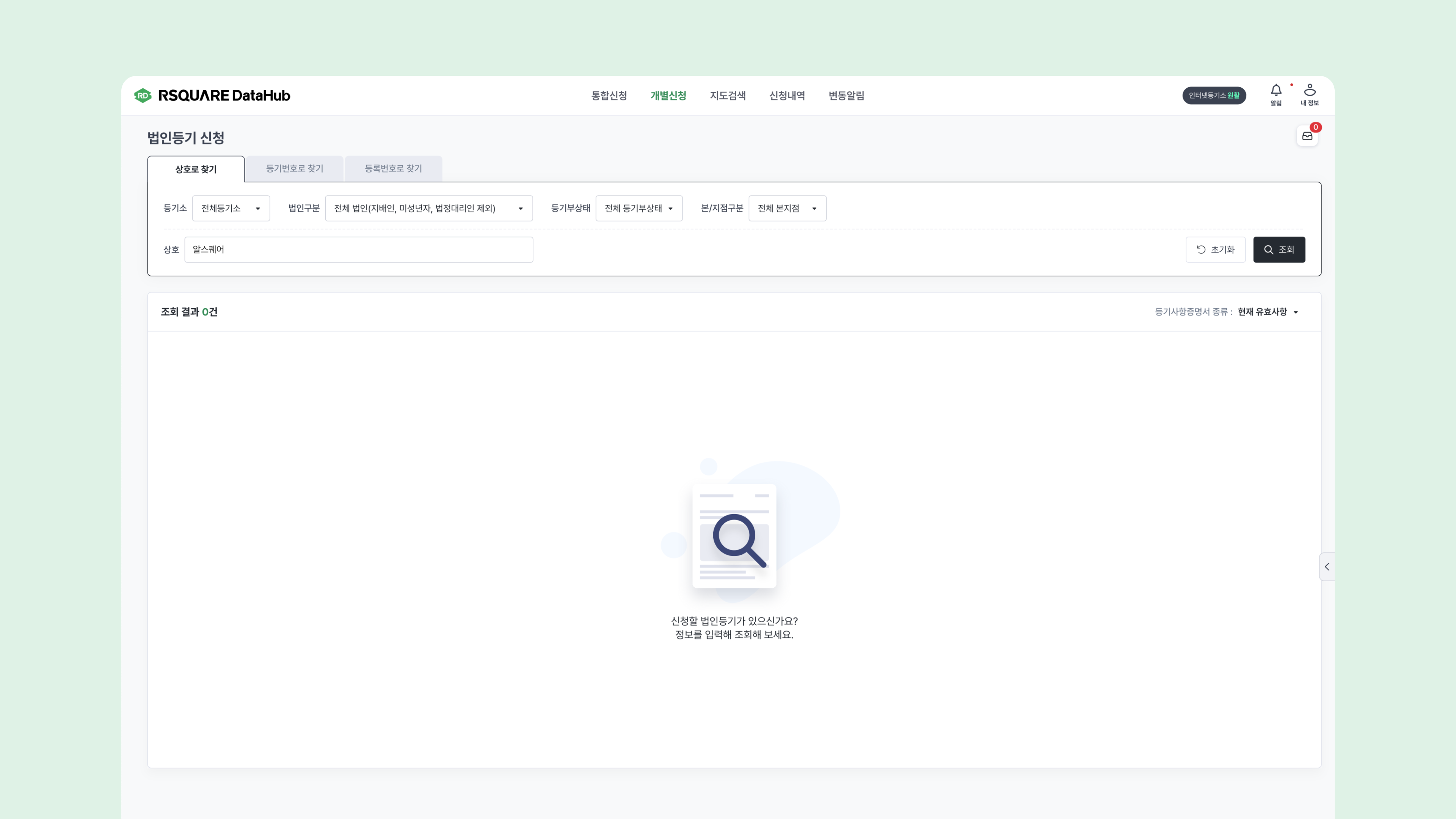The image size is (1456, 819).
Task: Select the 상호로 찾기 tab
Action: coord(196,169)
